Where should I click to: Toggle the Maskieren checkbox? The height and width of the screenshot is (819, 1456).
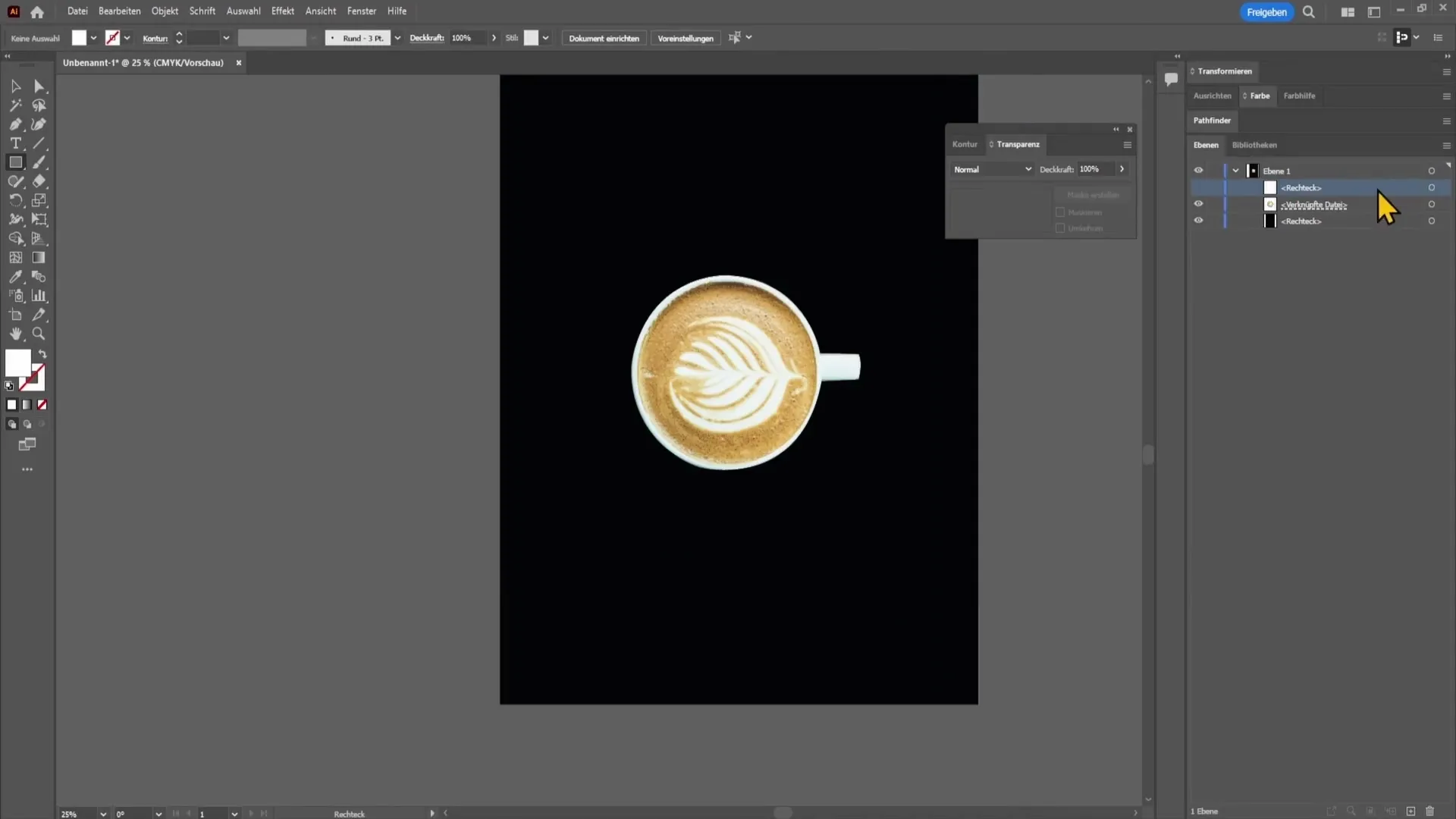(x=1060, y=212)
